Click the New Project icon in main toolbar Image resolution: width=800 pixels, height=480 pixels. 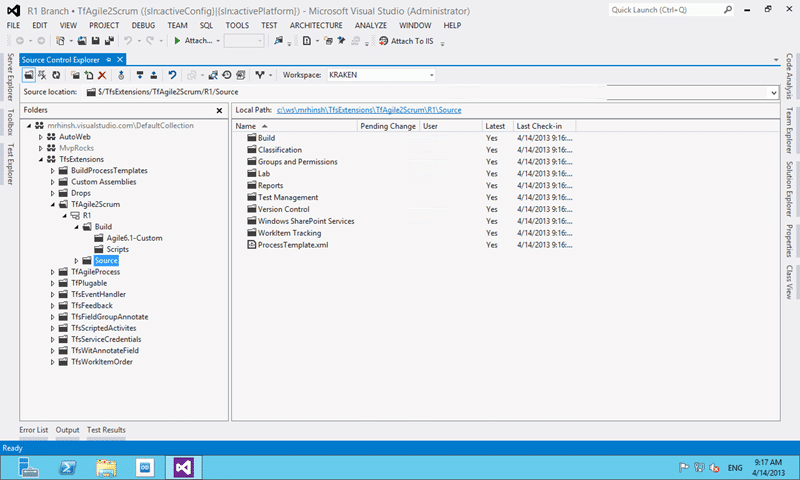(x=60, y=41)
